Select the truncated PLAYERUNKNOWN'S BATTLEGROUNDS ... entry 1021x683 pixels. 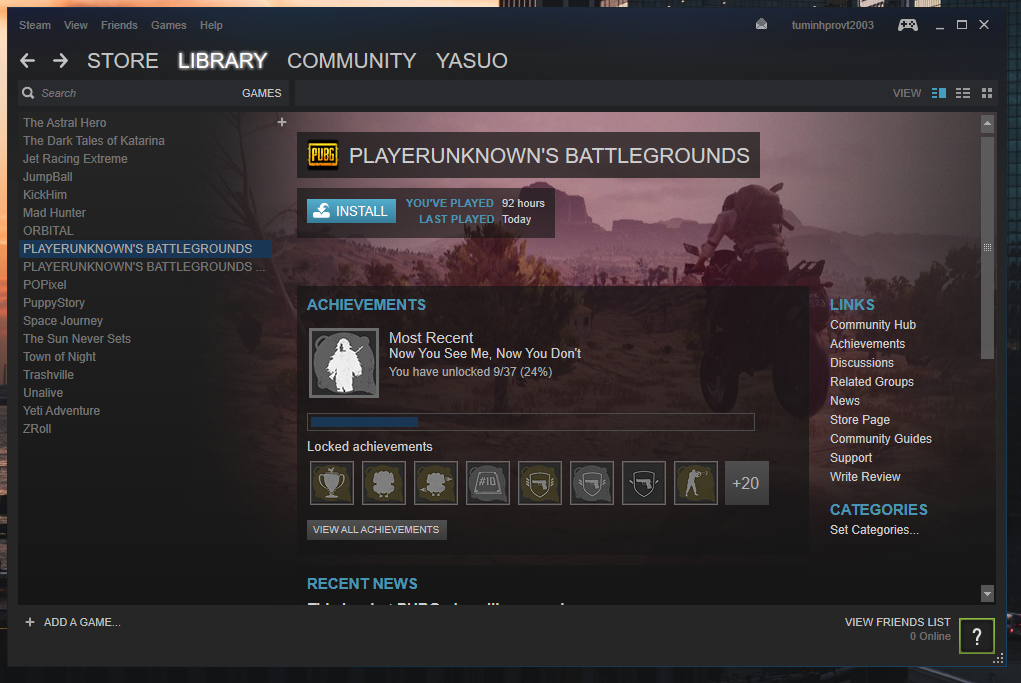pyautogui.click(x=144, y=267)
